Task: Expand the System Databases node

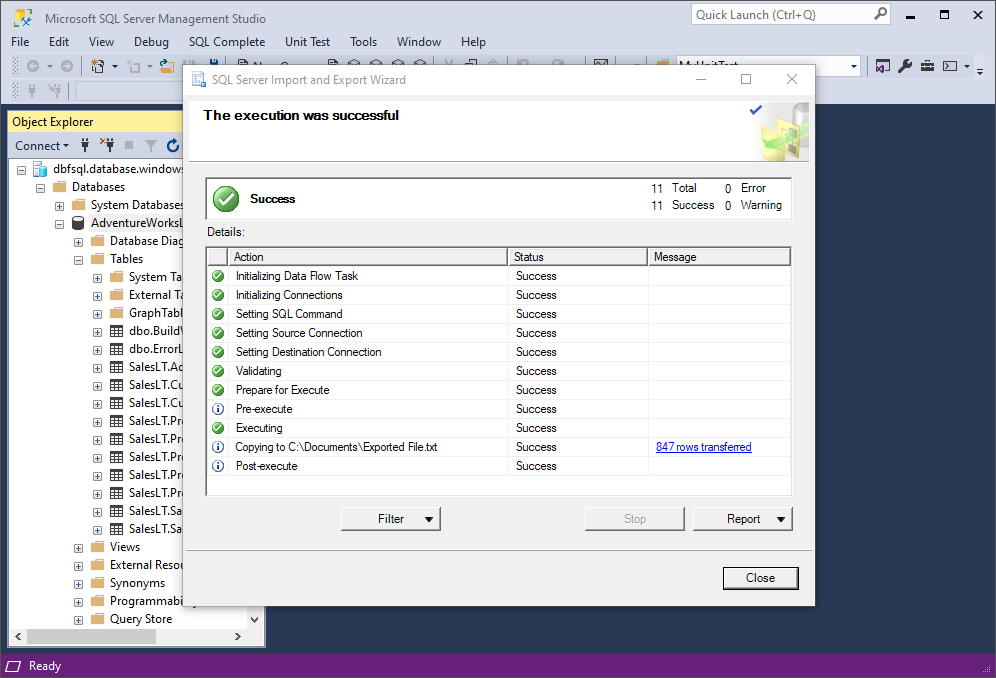Action: [x=59, y=206]
